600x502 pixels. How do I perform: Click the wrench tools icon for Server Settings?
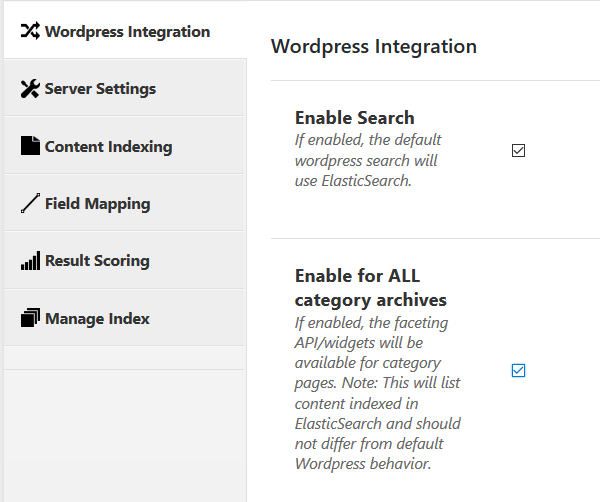click(30, 88)
